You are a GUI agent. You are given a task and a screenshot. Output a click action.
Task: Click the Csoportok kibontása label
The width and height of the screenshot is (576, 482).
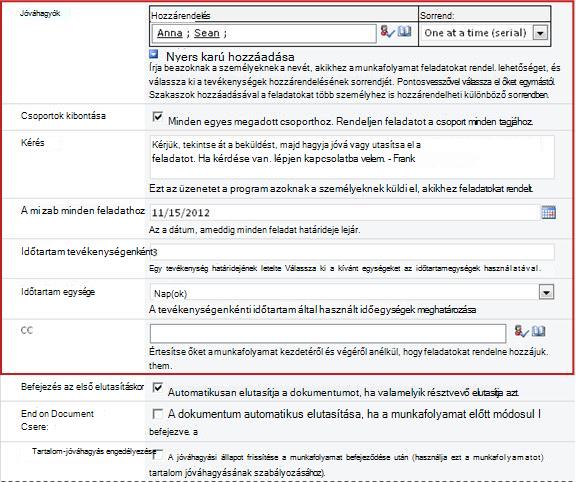63,116
